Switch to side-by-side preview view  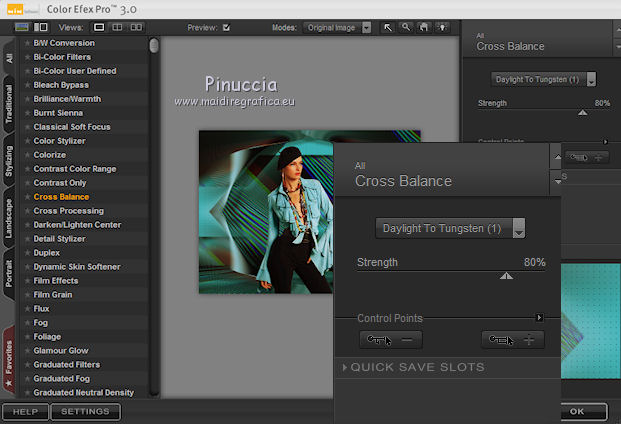137,27
